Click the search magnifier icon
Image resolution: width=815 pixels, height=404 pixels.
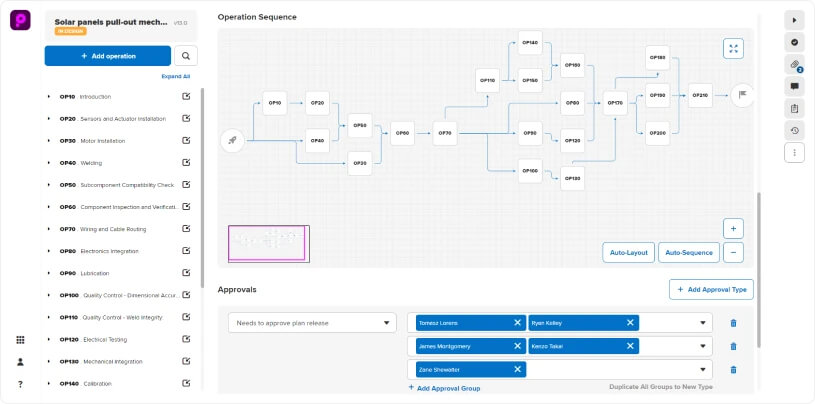[186, 56]
